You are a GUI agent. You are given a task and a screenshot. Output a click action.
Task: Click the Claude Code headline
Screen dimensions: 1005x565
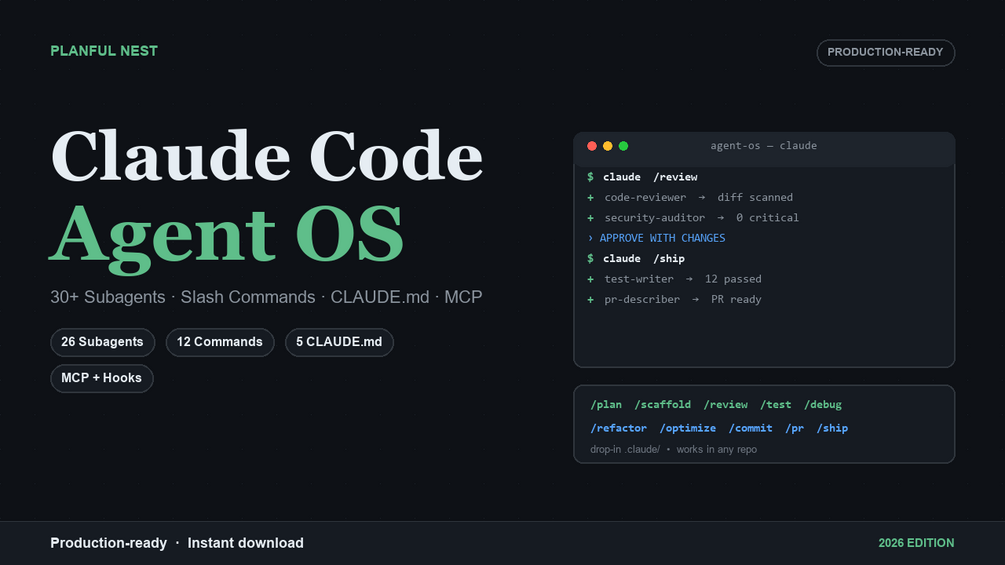[267, 156]
